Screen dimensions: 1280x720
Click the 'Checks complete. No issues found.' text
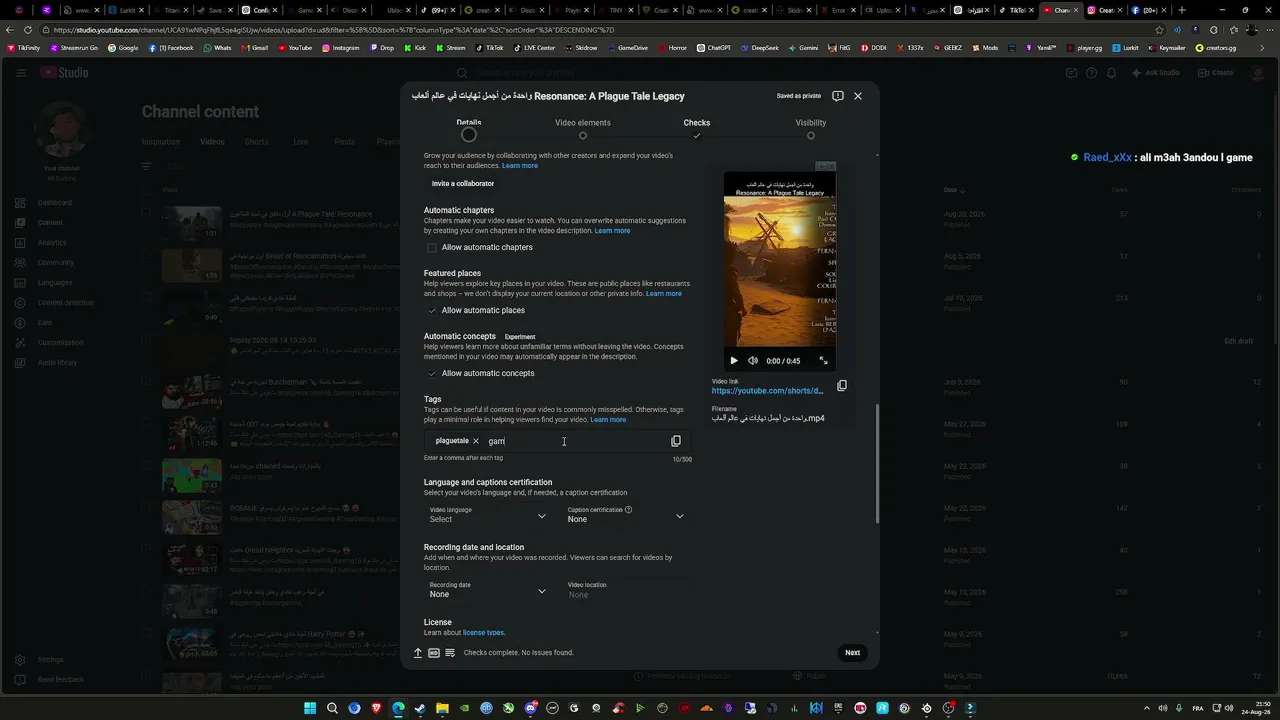(519, 653)
